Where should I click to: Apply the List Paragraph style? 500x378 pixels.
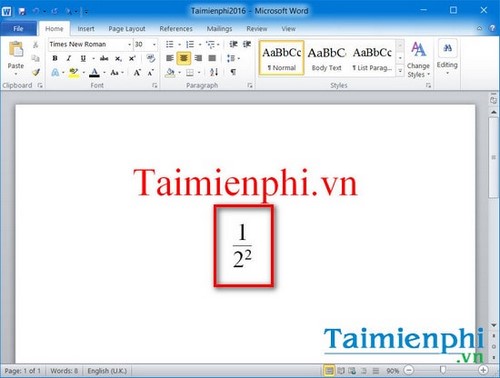(372, 58)
